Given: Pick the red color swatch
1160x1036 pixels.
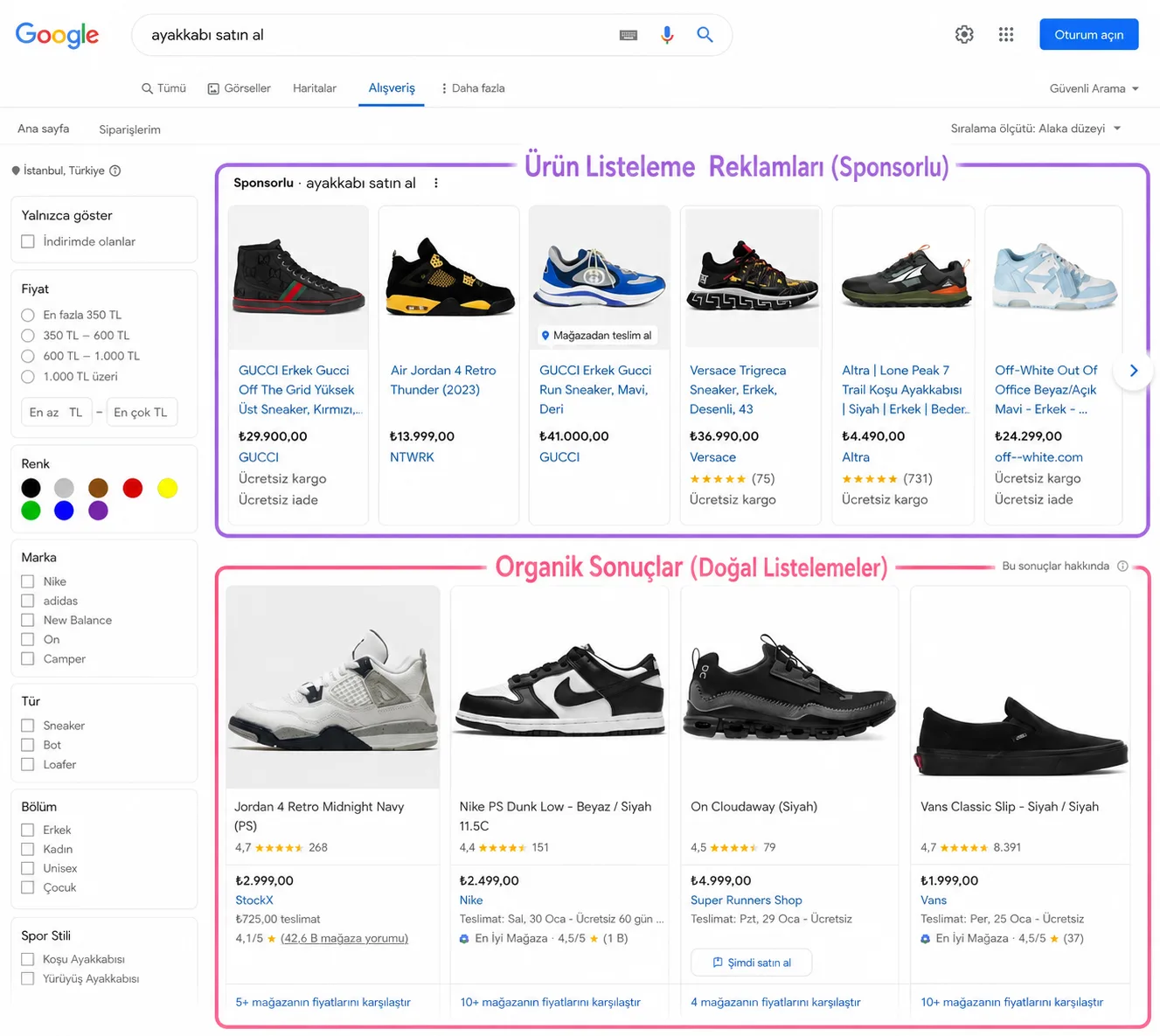Looking at the screenshot, I should 133,488.
